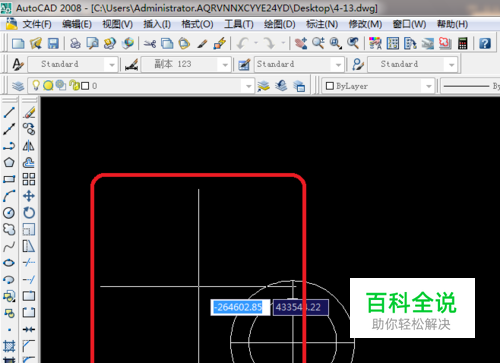Select the Ellipse Arc tool

[9, 279]
